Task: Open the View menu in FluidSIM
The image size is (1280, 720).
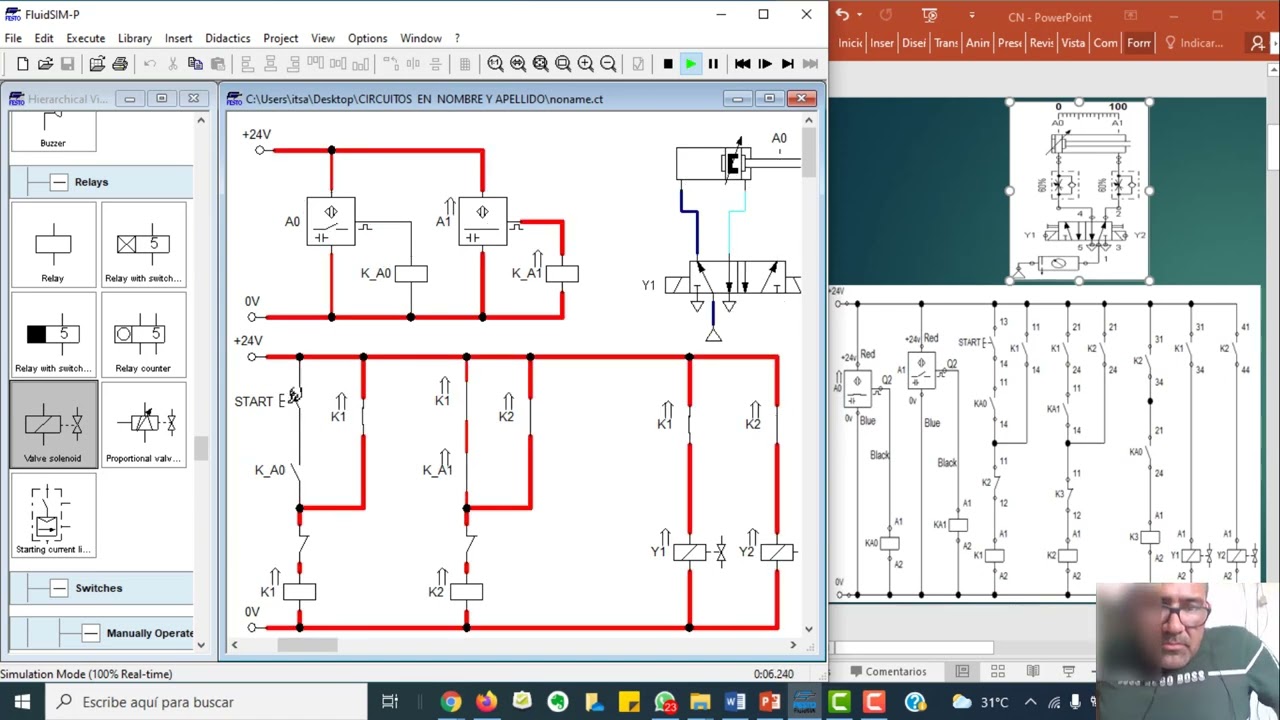Action: tap(322, 38)
